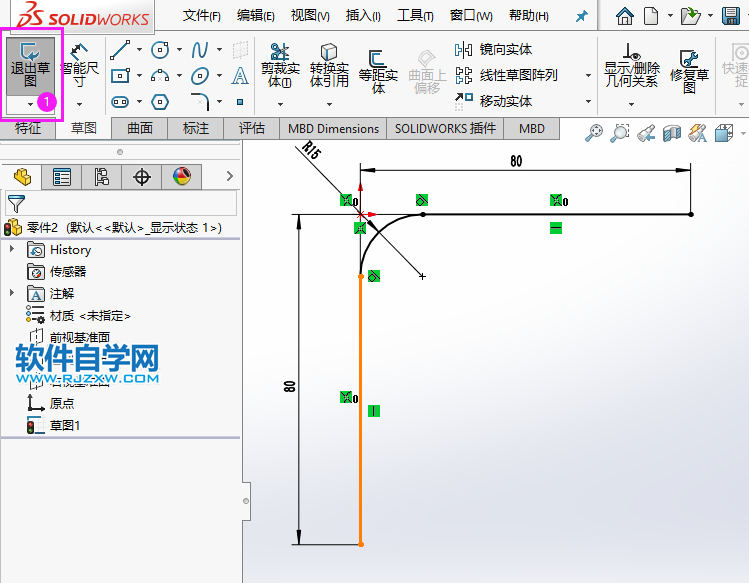
Task: Open the 工具(T) Tools menu
Action: point(415,16)
